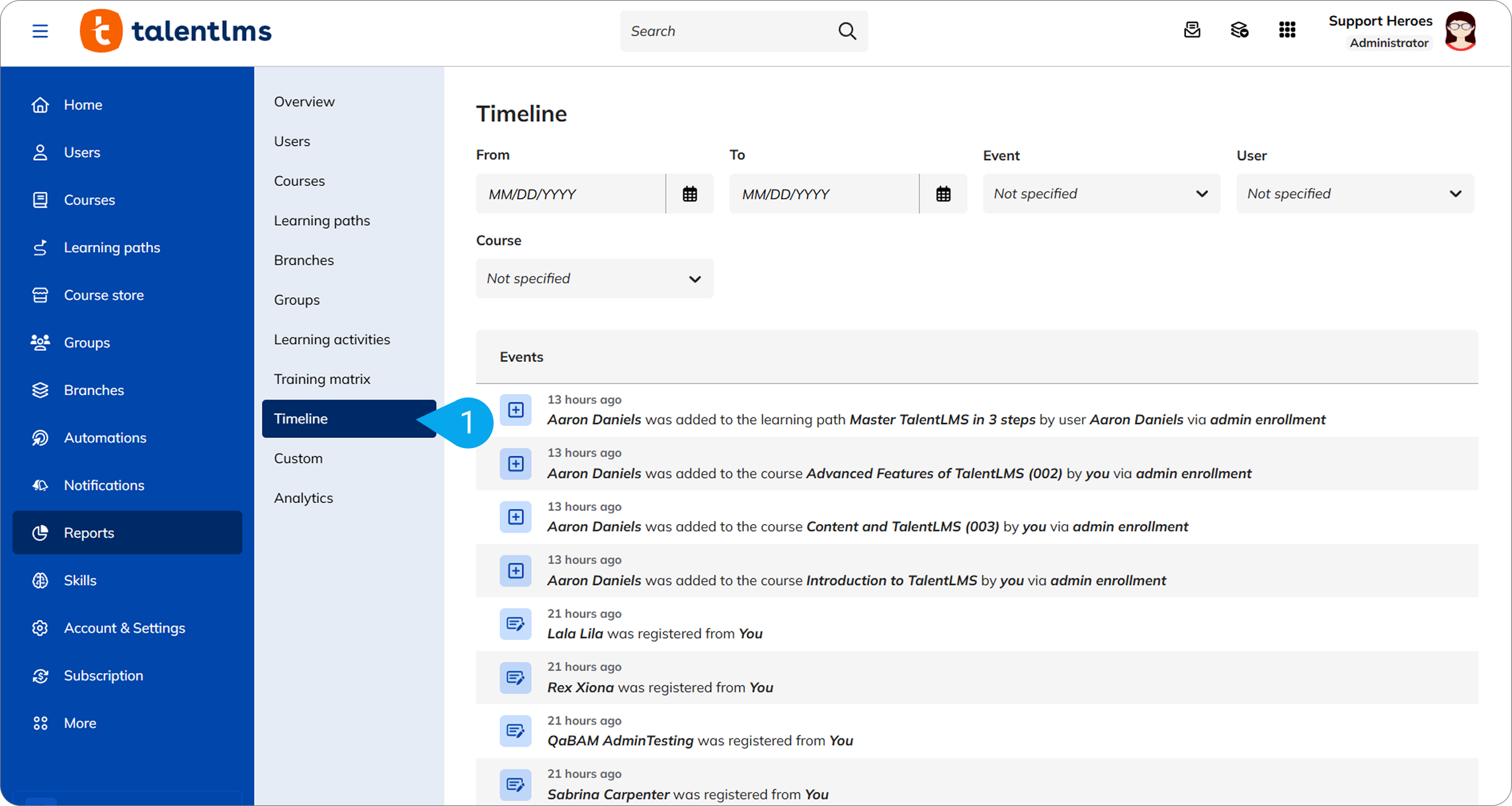Click the Support Heroes profile avatar
Image resolution: width=1512 pixels, height=806 pixels.
click(1460, 31)
